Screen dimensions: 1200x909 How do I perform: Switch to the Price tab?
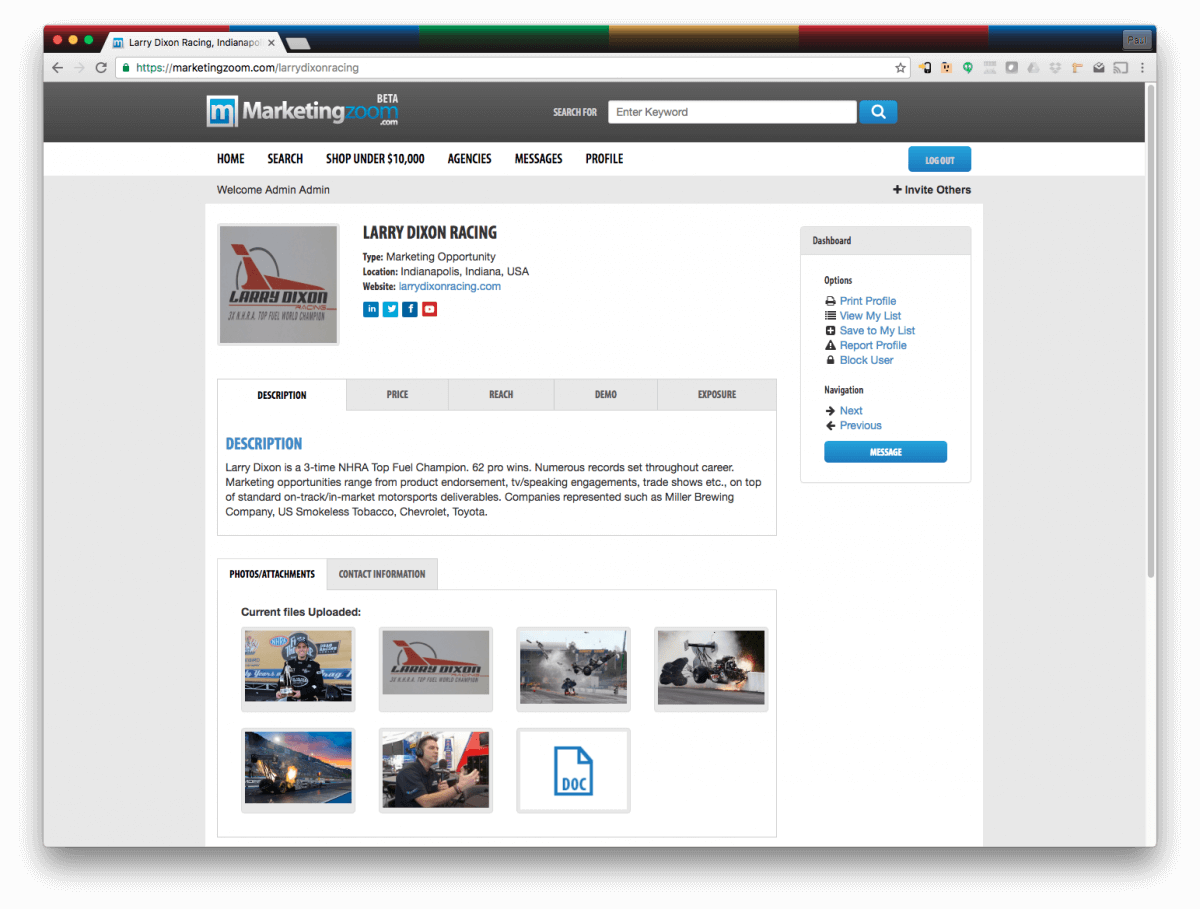click(397, 395)
